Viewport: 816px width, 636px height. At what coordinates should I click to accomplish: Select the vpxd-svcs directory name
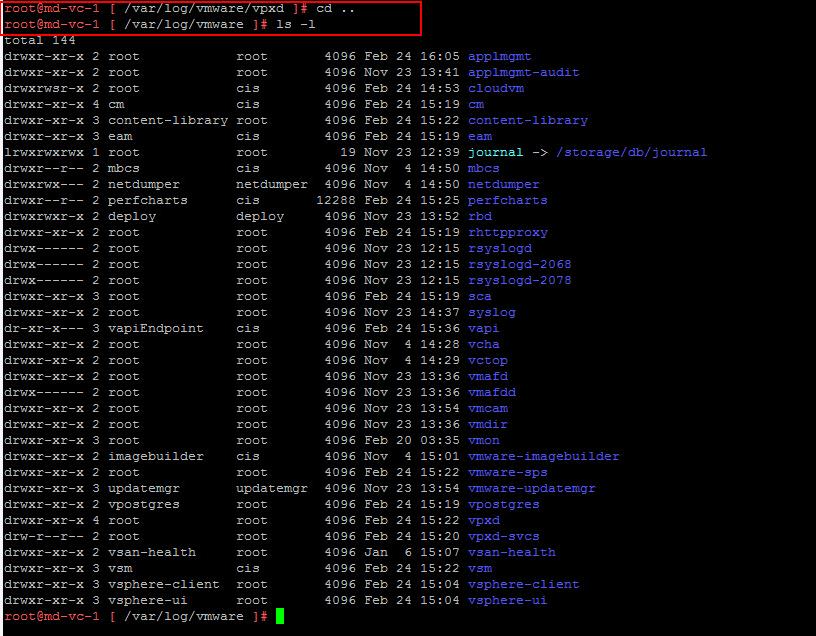[503, 537]
